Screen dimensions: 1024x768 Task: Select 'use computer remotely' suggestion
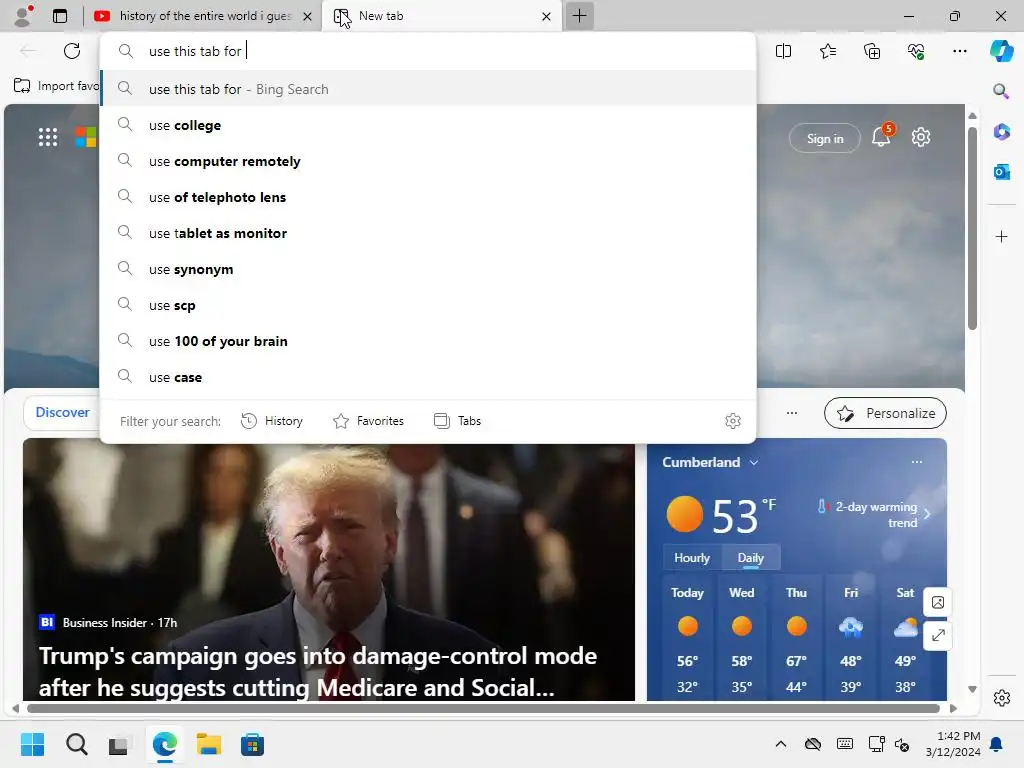click(428, 161)
